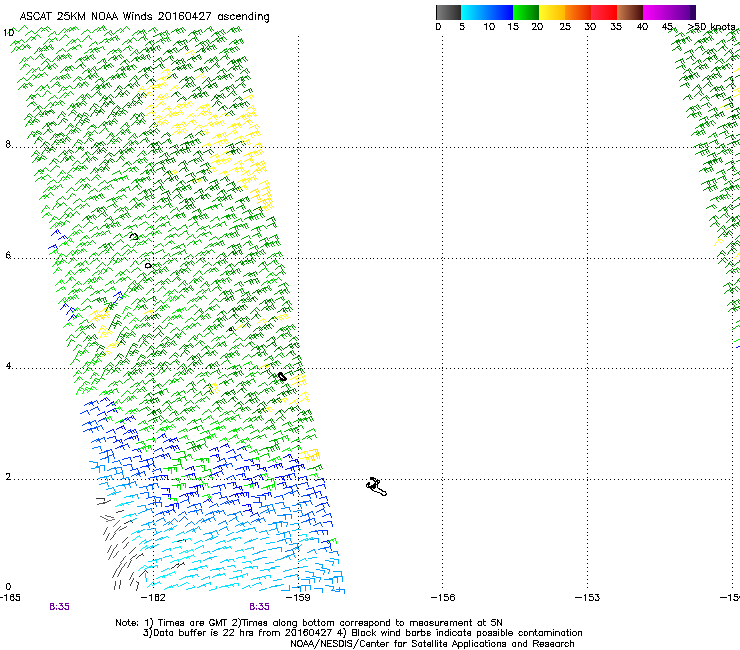
Task: Click the "15" legend scale label
Action: coord(513,27)
